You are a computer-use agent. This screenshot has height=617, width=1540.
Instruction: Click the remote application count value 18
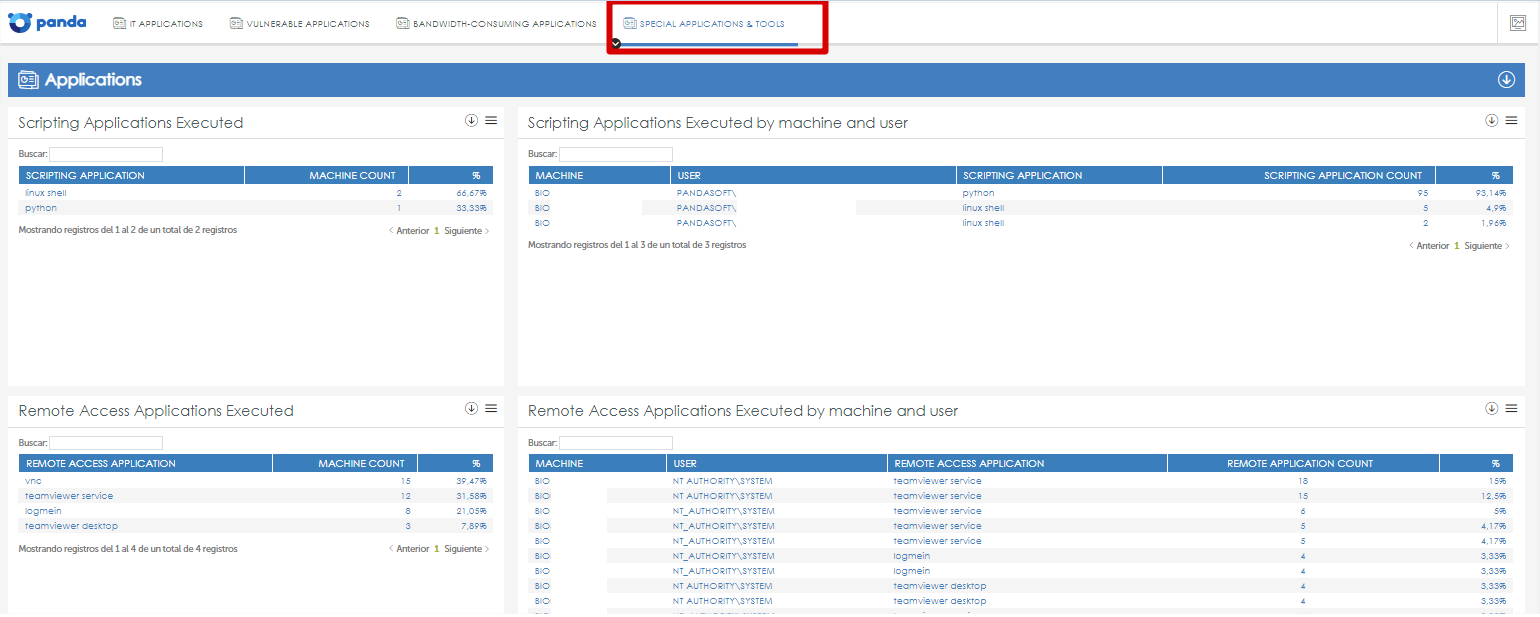1302,481
